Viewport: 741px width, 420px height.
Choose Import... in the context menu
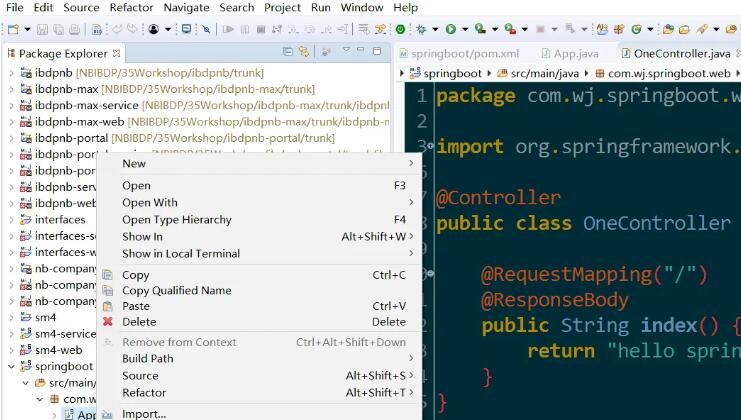(x=259, y=414)
